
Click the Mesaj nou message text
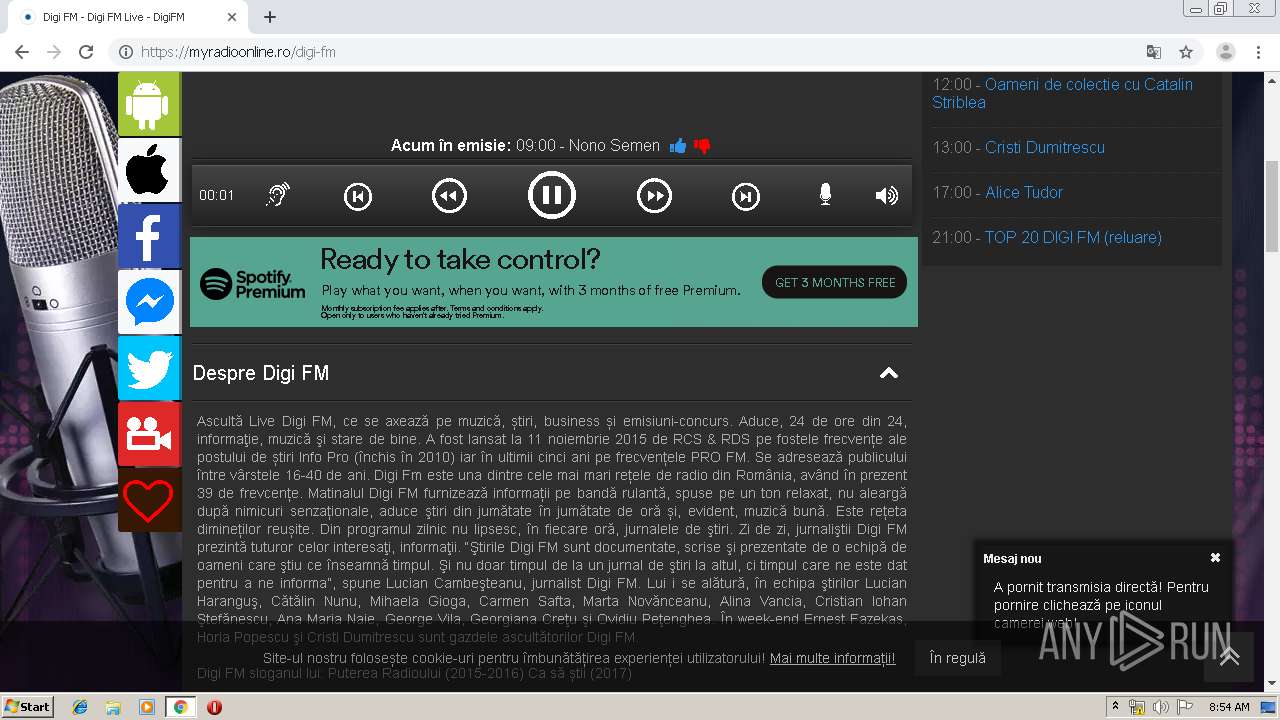[x=1101, y=605]
